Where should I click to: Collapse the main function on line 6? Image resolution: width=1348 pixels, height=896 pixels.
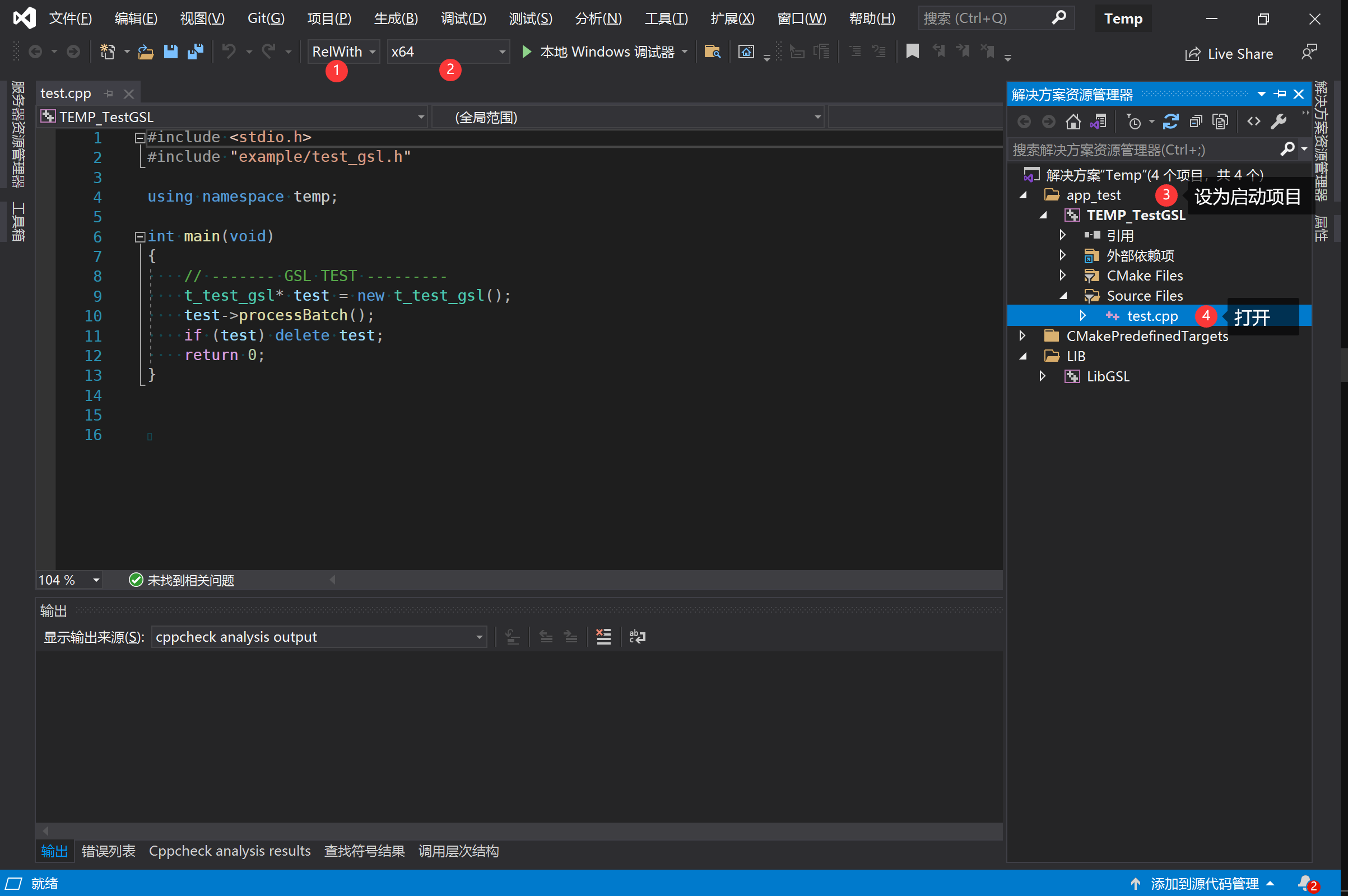pyautogui.click(x=140, y=236)
